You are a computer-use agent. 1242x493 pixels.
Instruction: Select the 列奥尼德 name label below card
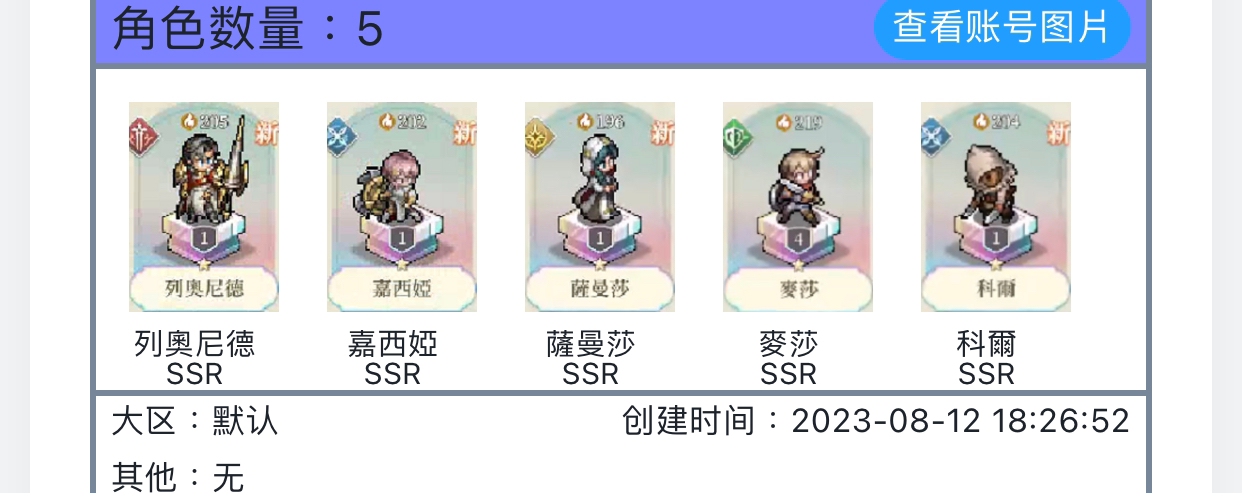click(195, 344)
